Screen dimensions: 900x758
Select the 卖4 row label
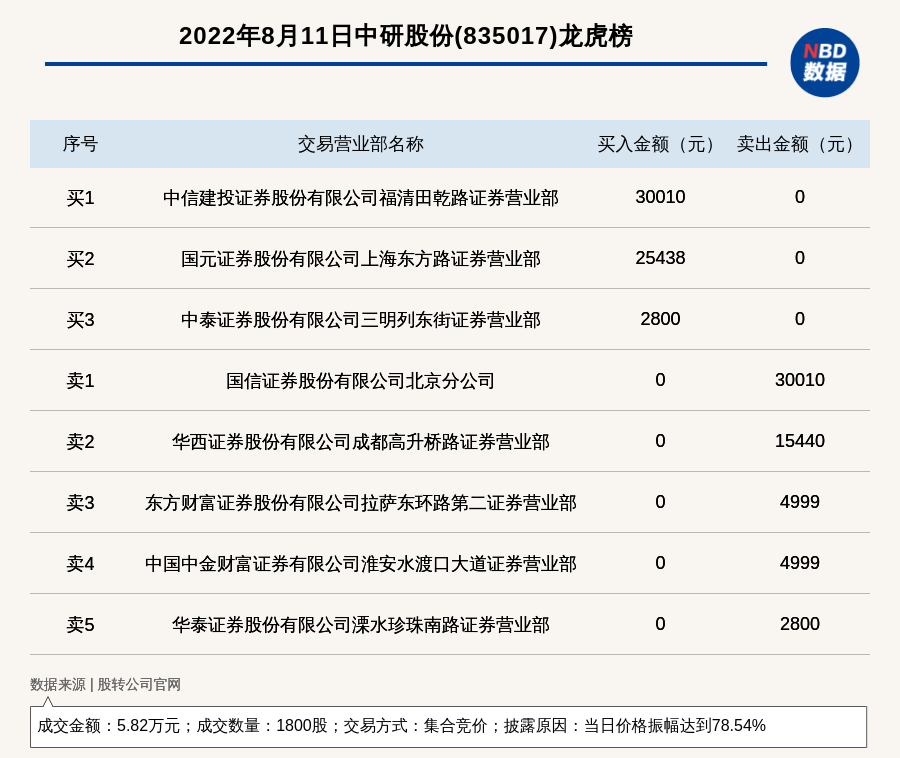(x=80, y=563)
